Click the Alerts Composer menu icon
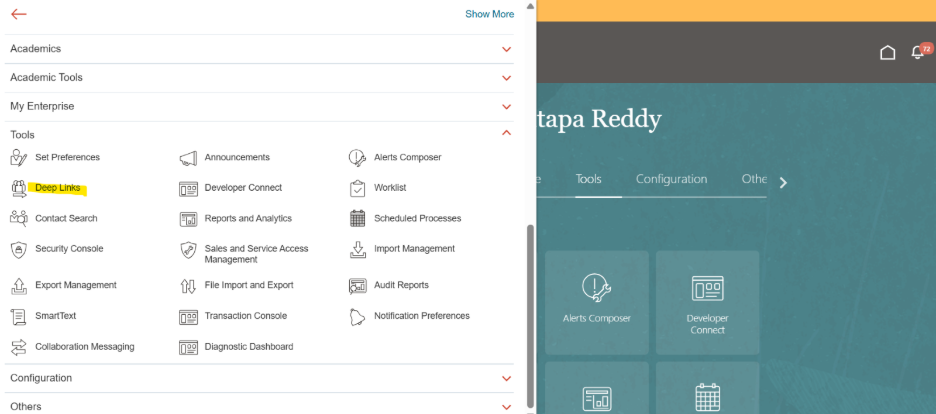Image resolution: width=936 pixels, height=414 pixels. pos(357,157)
